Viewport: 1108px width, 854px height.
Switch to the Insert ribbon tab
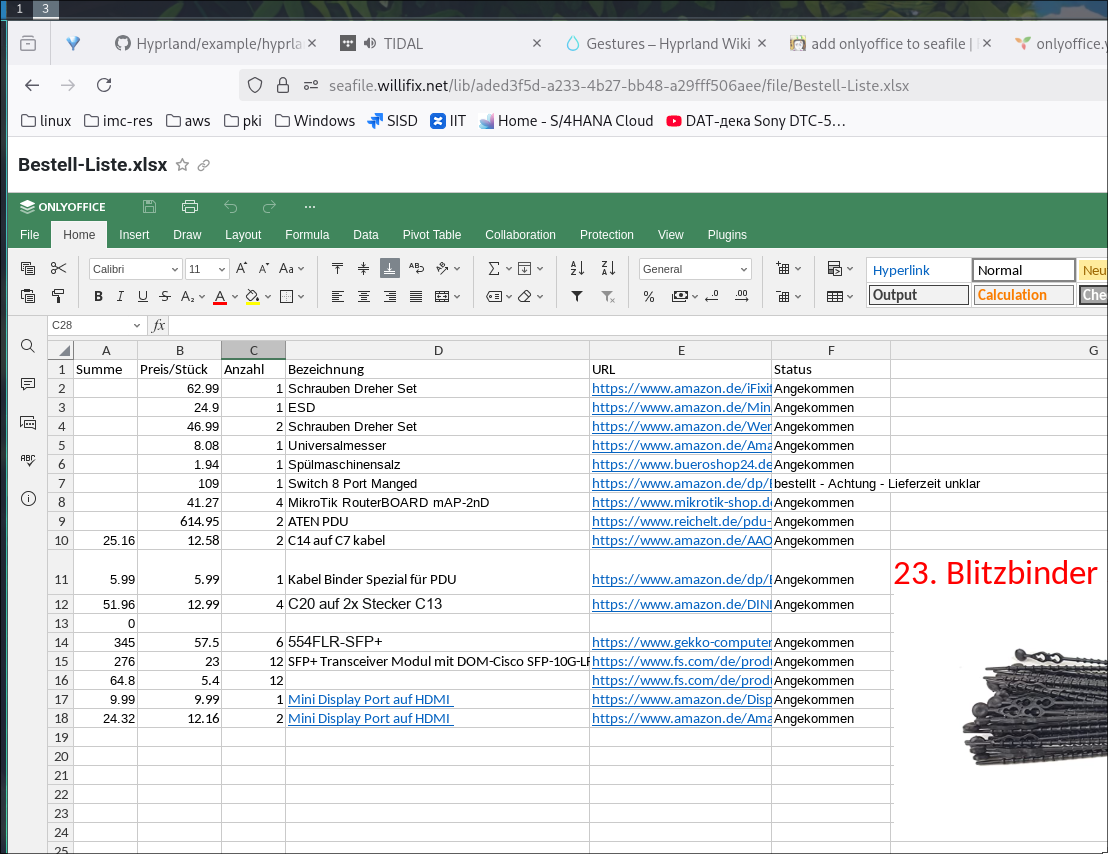pos(134,235)
